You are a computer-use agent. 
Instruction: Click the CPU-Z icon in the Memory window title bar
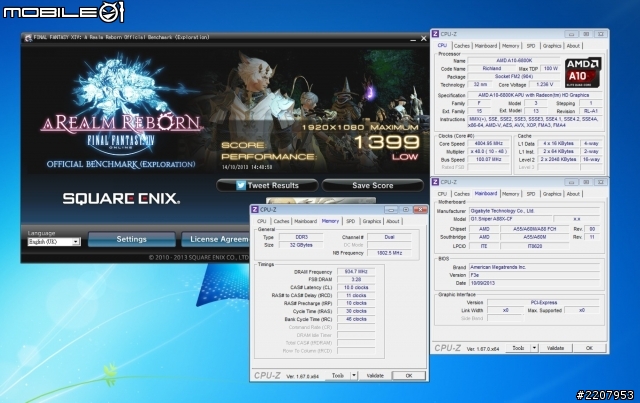pyautogui.click(x=255, y=209)
